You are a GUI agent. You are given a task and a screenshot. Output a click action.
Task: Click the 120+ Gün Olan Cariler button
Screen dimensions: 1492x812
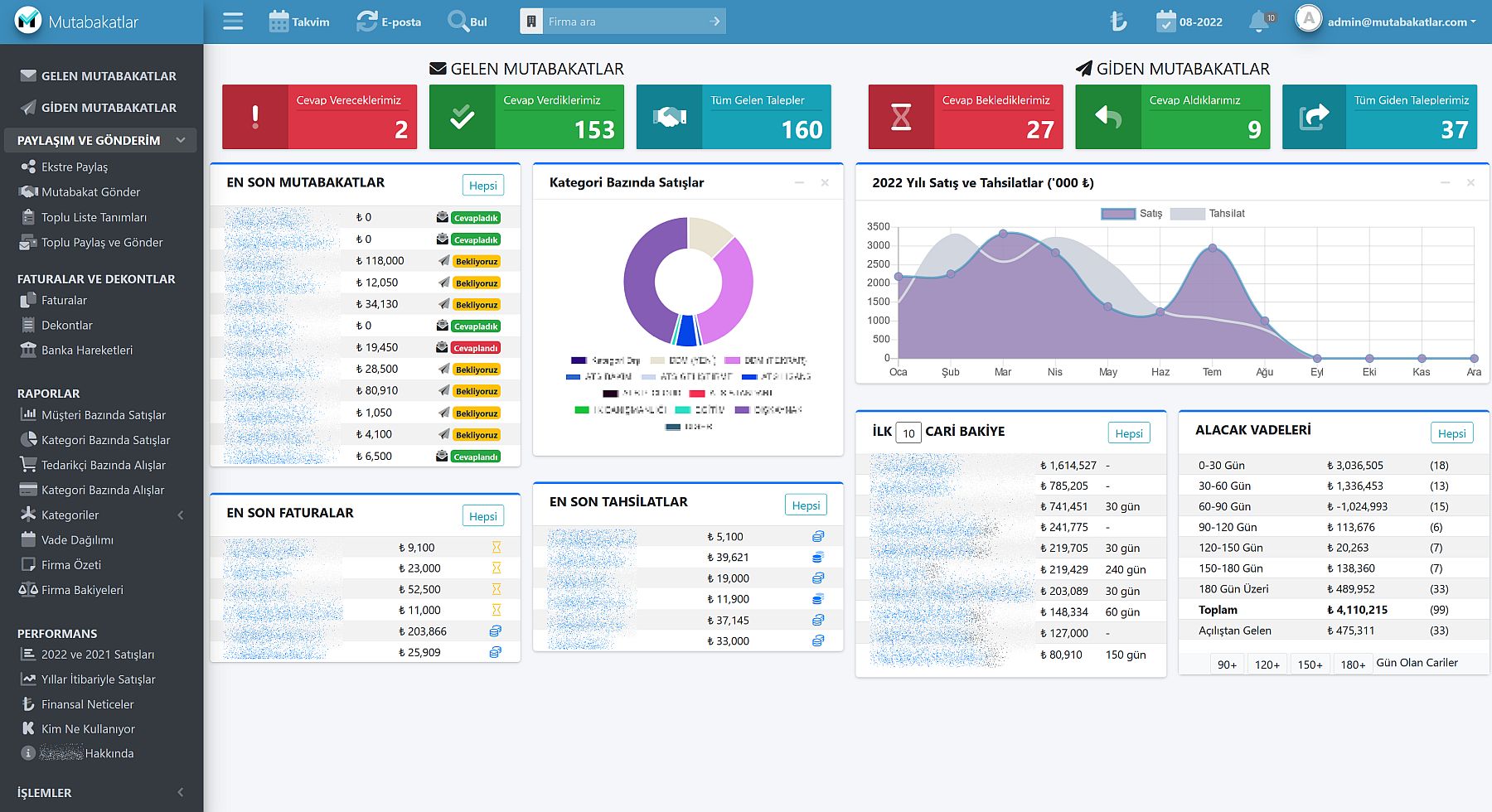1267,665
